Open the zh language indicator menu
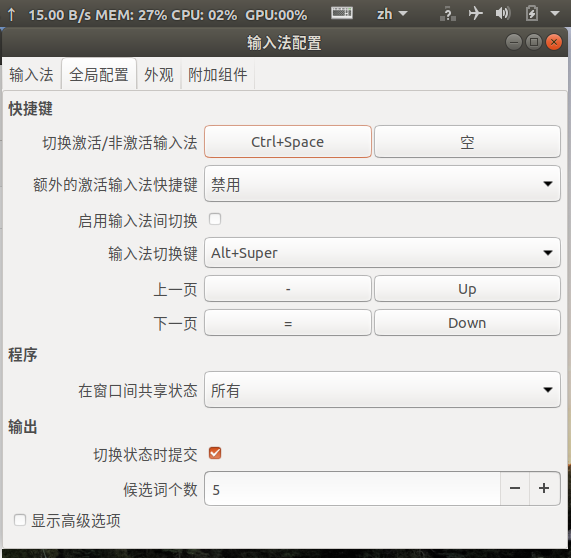The image size is (571, 558). pos(392,14)
